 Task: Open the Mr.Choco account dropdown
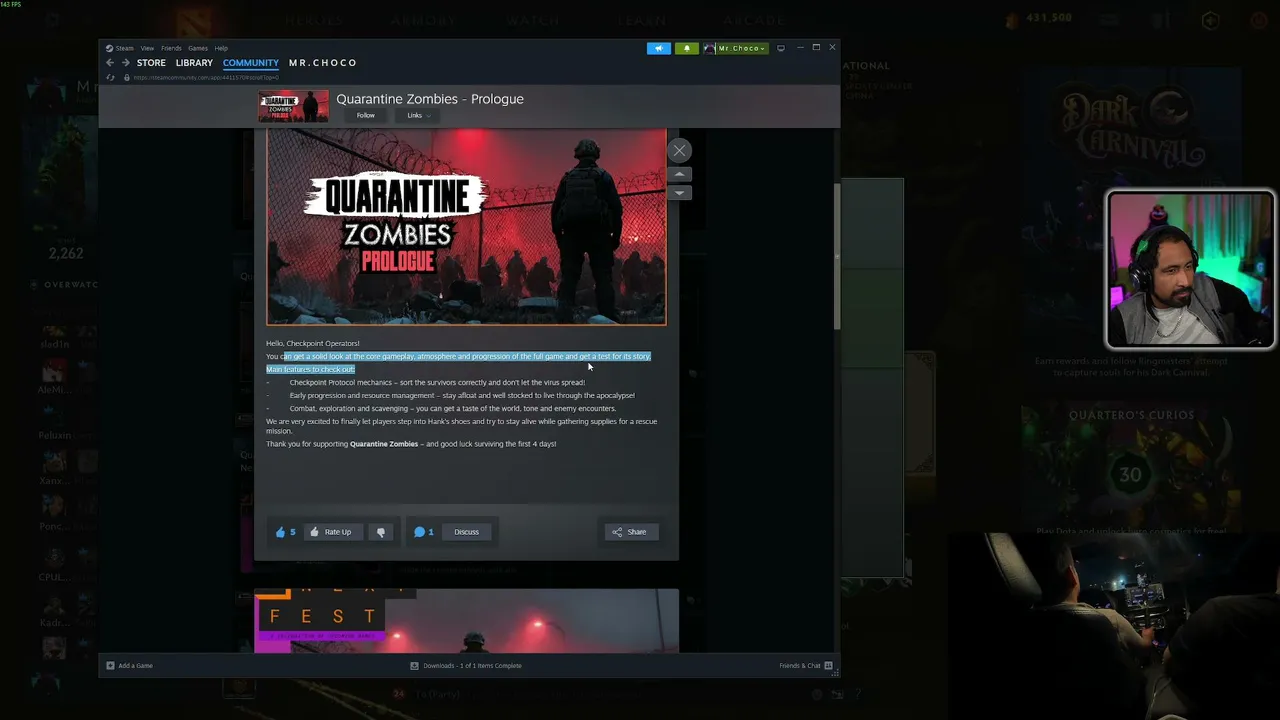(741, 48)
